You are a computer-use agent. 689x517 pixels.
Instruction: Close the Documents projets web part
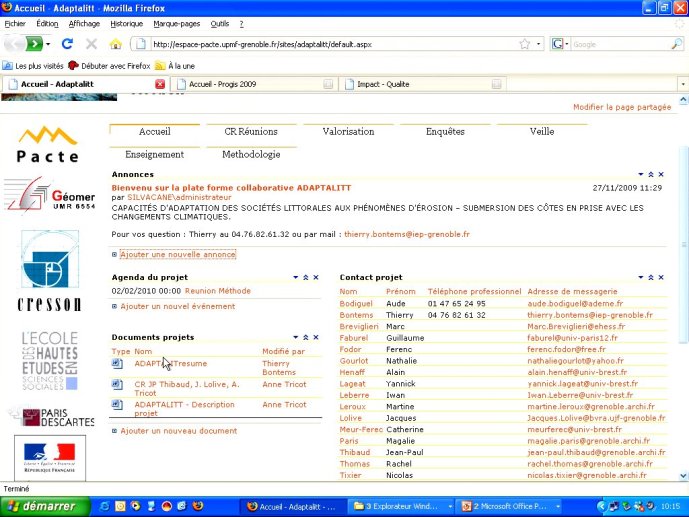(316, 337)
